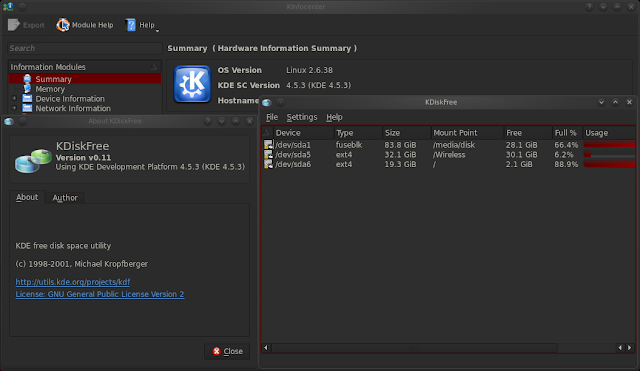
Task: Open the File menu in KDiskFree
Action: tap(272, 117)
